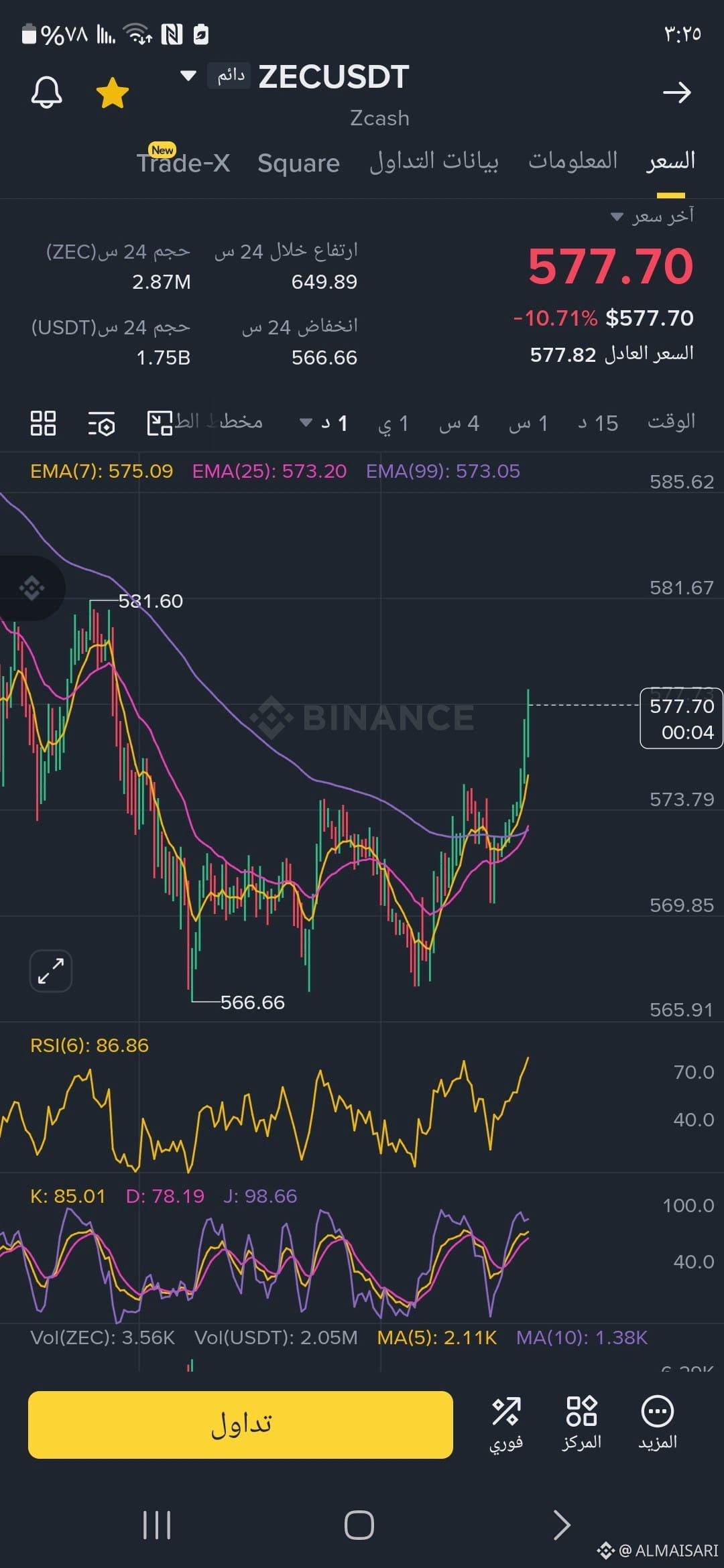Open the المركز hub icon
724x1568 pixels.
coord(581,1425)
